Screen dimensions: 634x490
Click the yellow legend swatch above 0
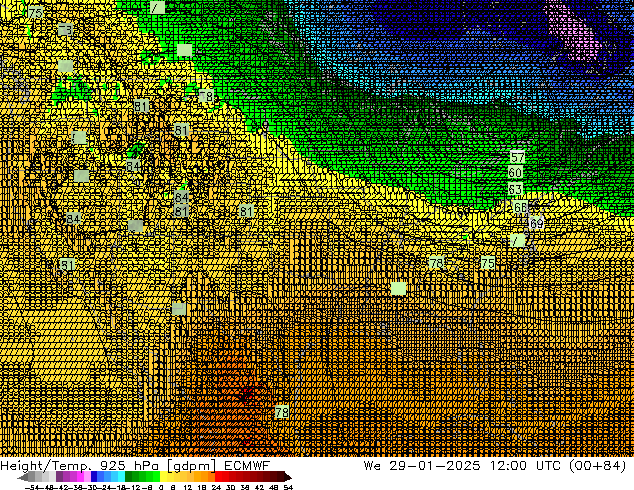coord(163,476)
